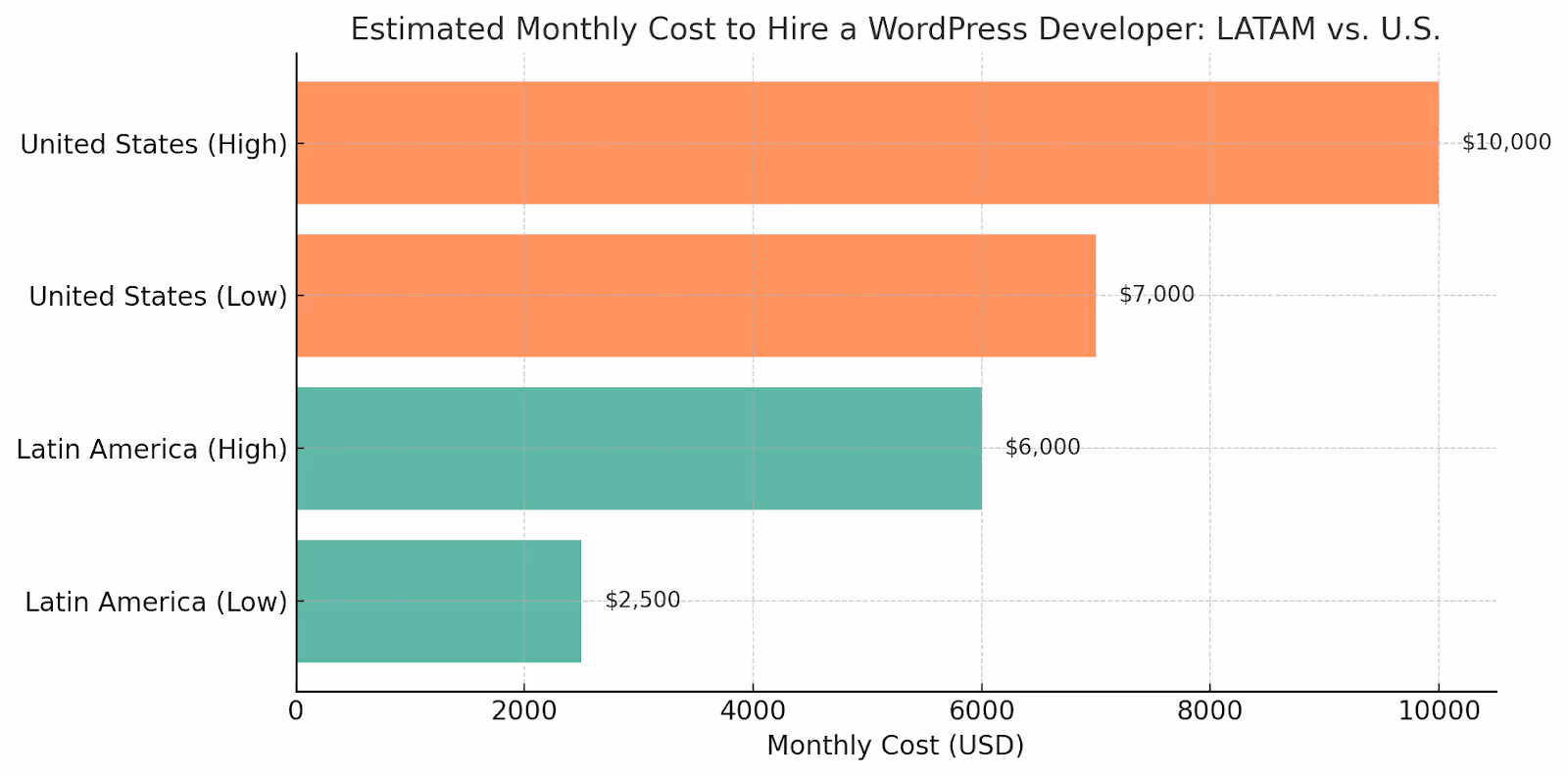Click the 2000 tick label on x-axis
Image resolution: width=1568 pixels, height=776 pixels.
524,710
